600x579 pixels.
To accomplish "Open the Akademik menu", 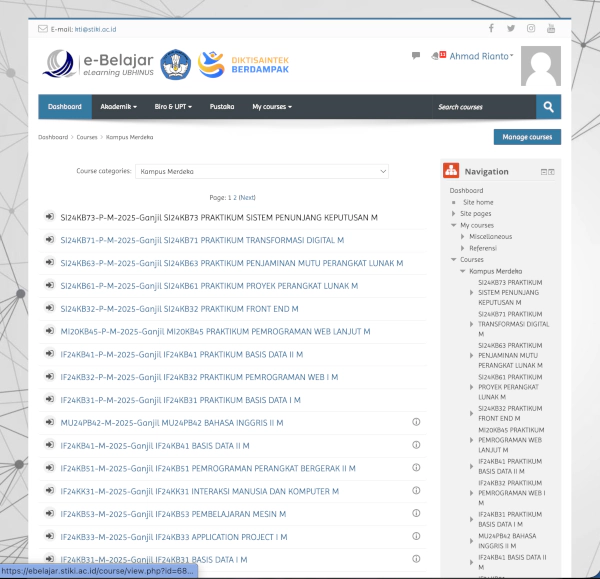I will 119,107.
